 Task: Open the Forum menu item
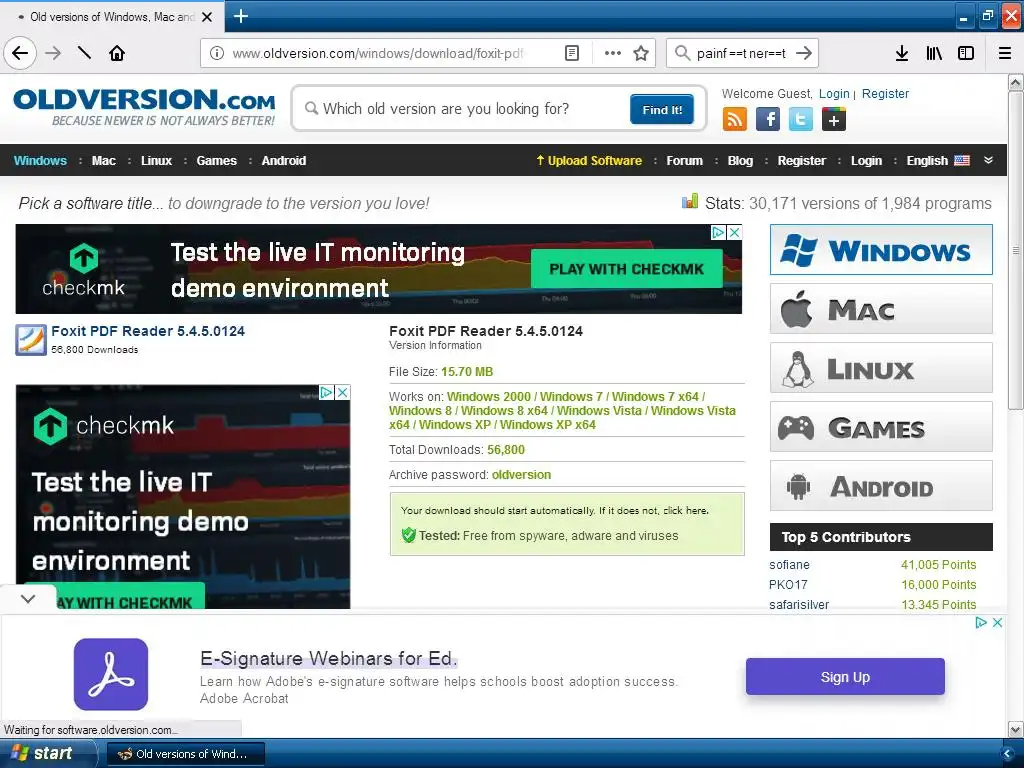(684, 161)
